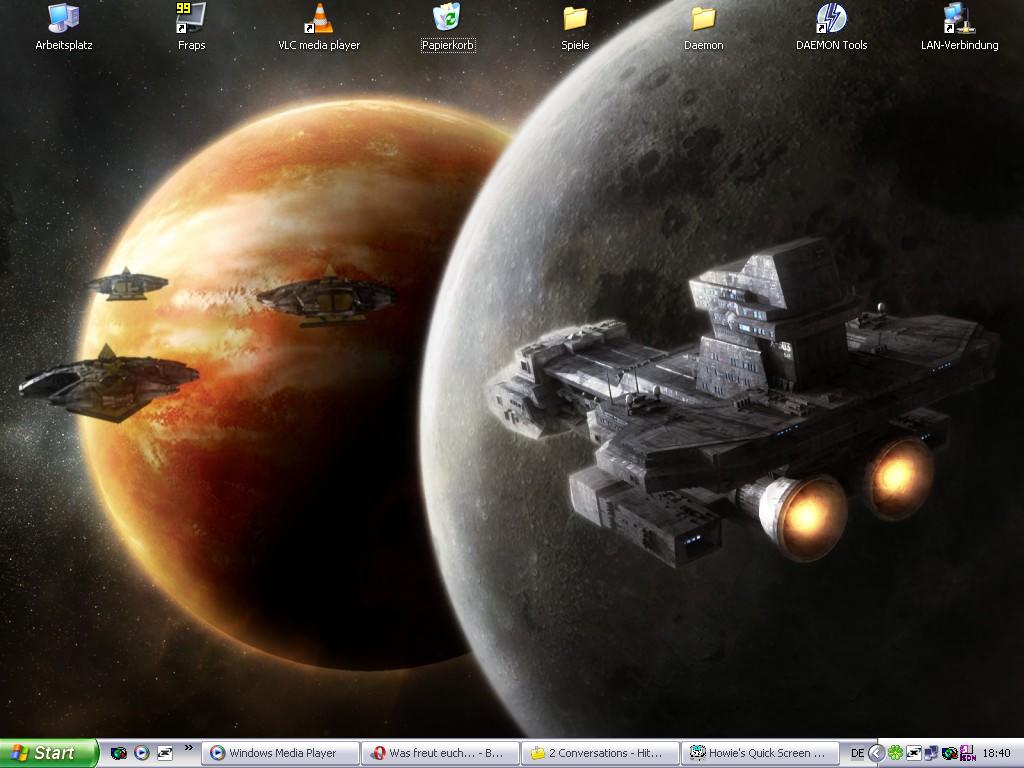
Task: Switch to Howie's Quick Screen taskbar button
Action: [761, 753]
